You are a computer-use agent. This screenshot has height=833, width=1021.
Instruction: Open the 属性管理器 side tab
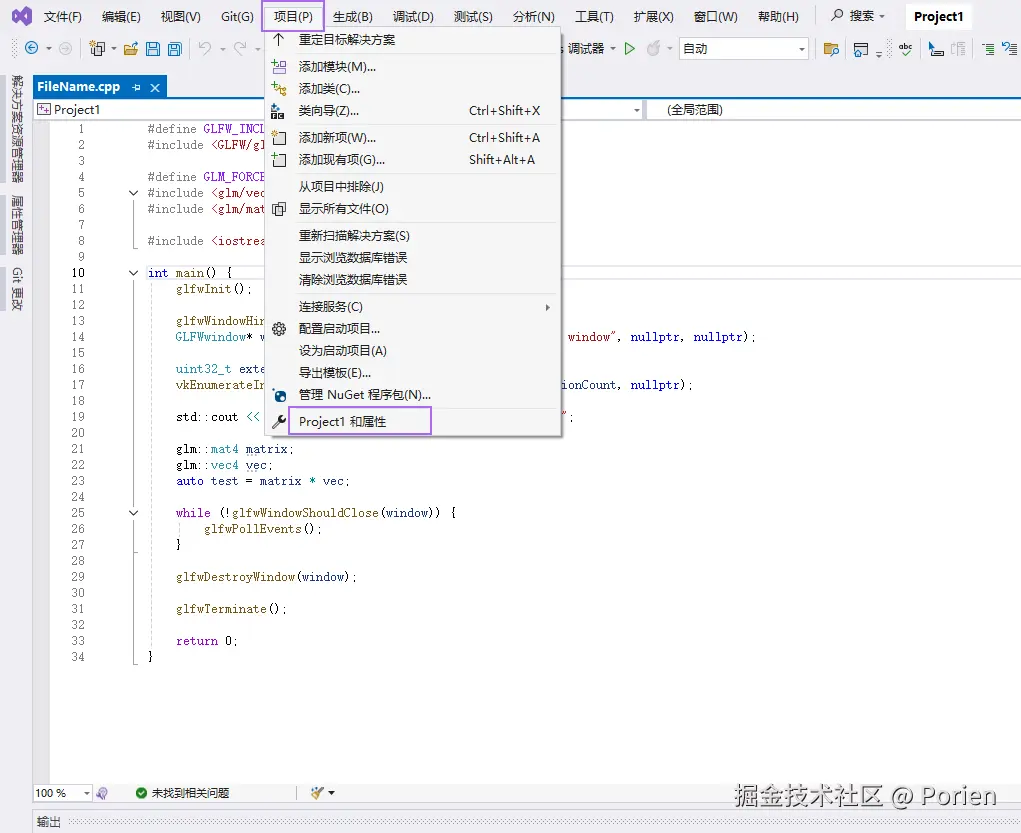17,225
